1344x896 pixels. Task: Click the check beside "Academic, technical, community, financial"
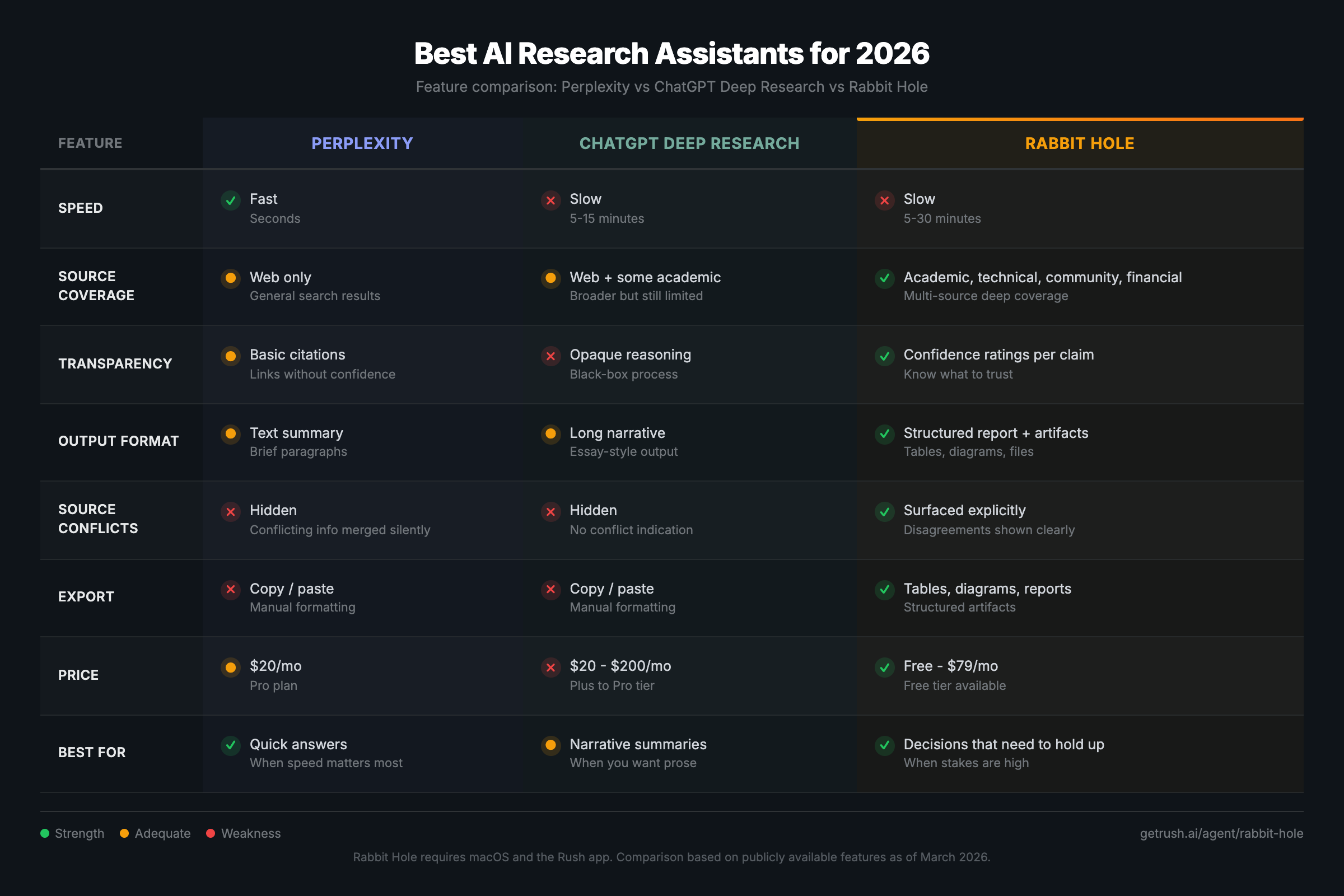point(884,278)
